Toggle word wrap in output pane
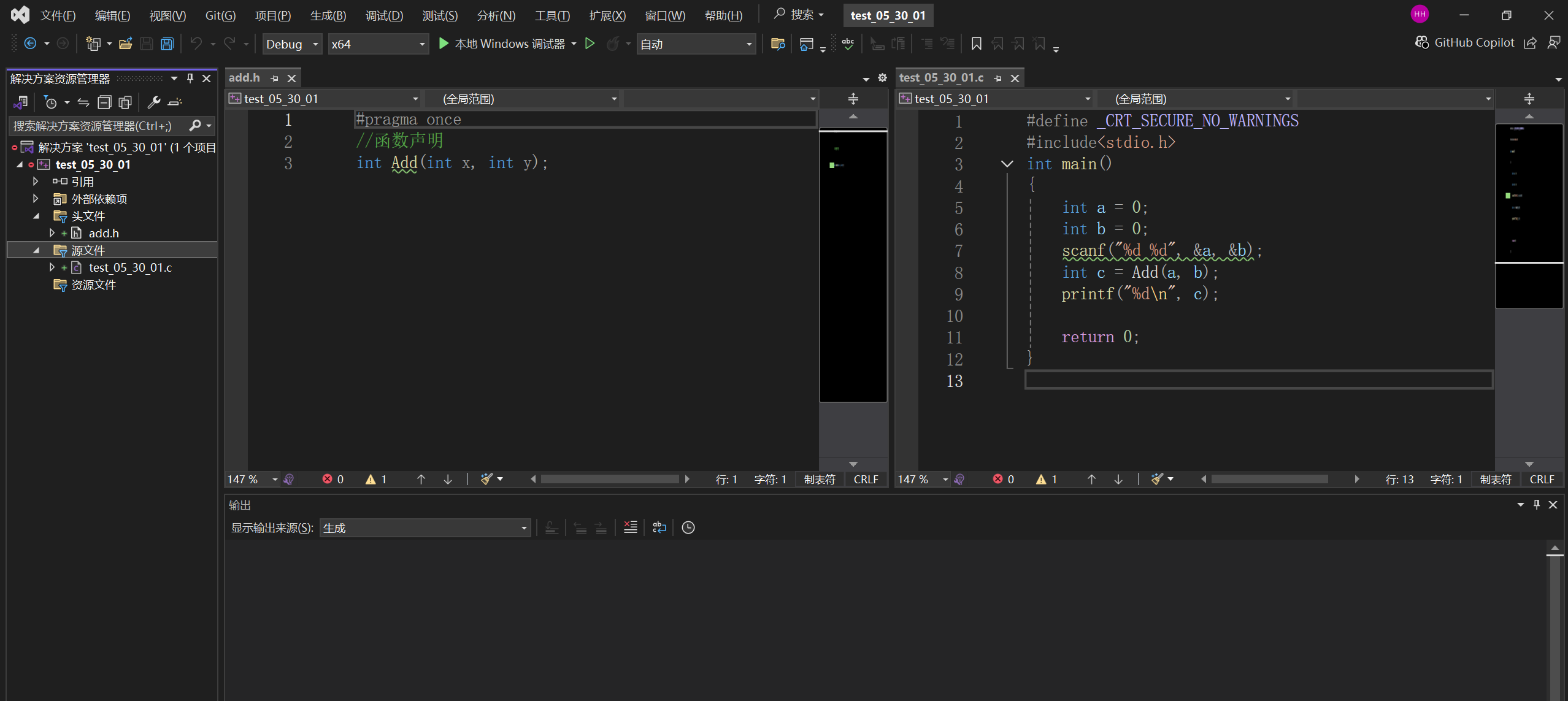Image resolution: width=1568 pixels, height=701 pixels. (x=659, y=527)
